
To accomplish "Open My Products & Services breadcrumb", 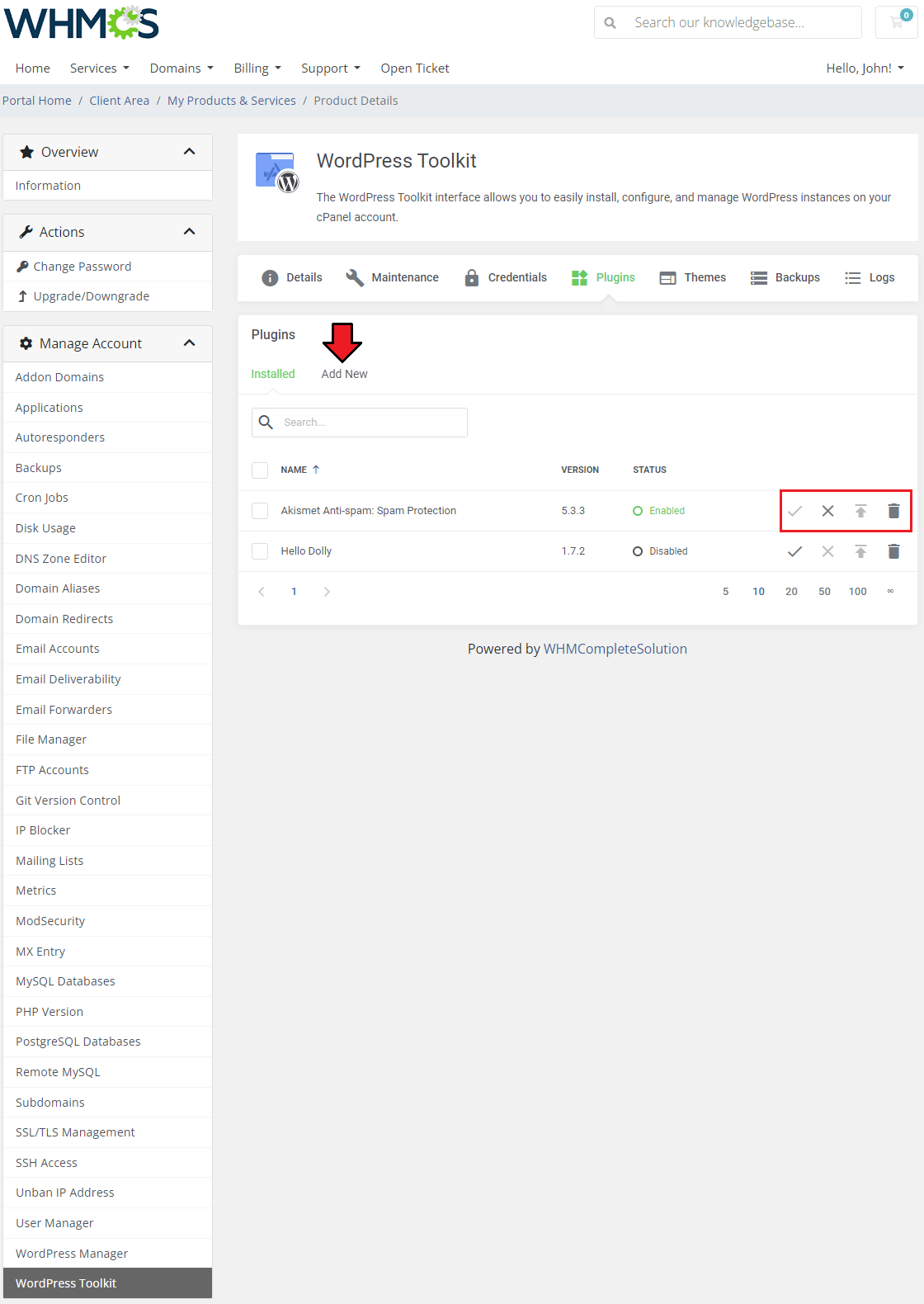I will [x=232, y=101].
